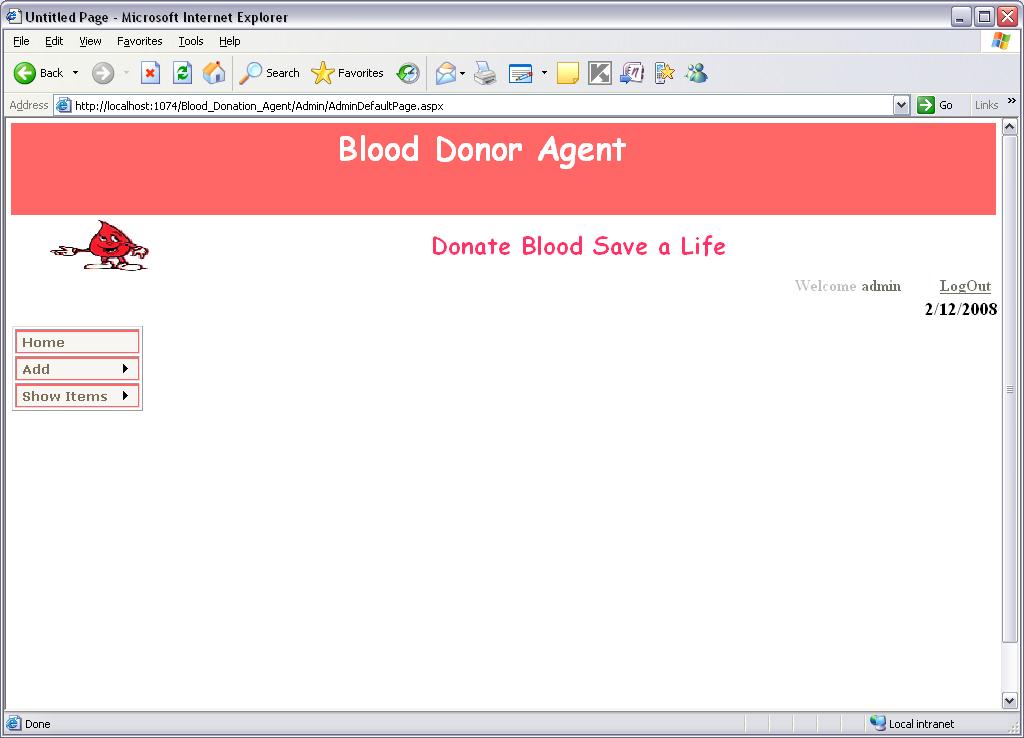Click the address bar URL field
1024x738 pixels.
(x=483, y=105)
